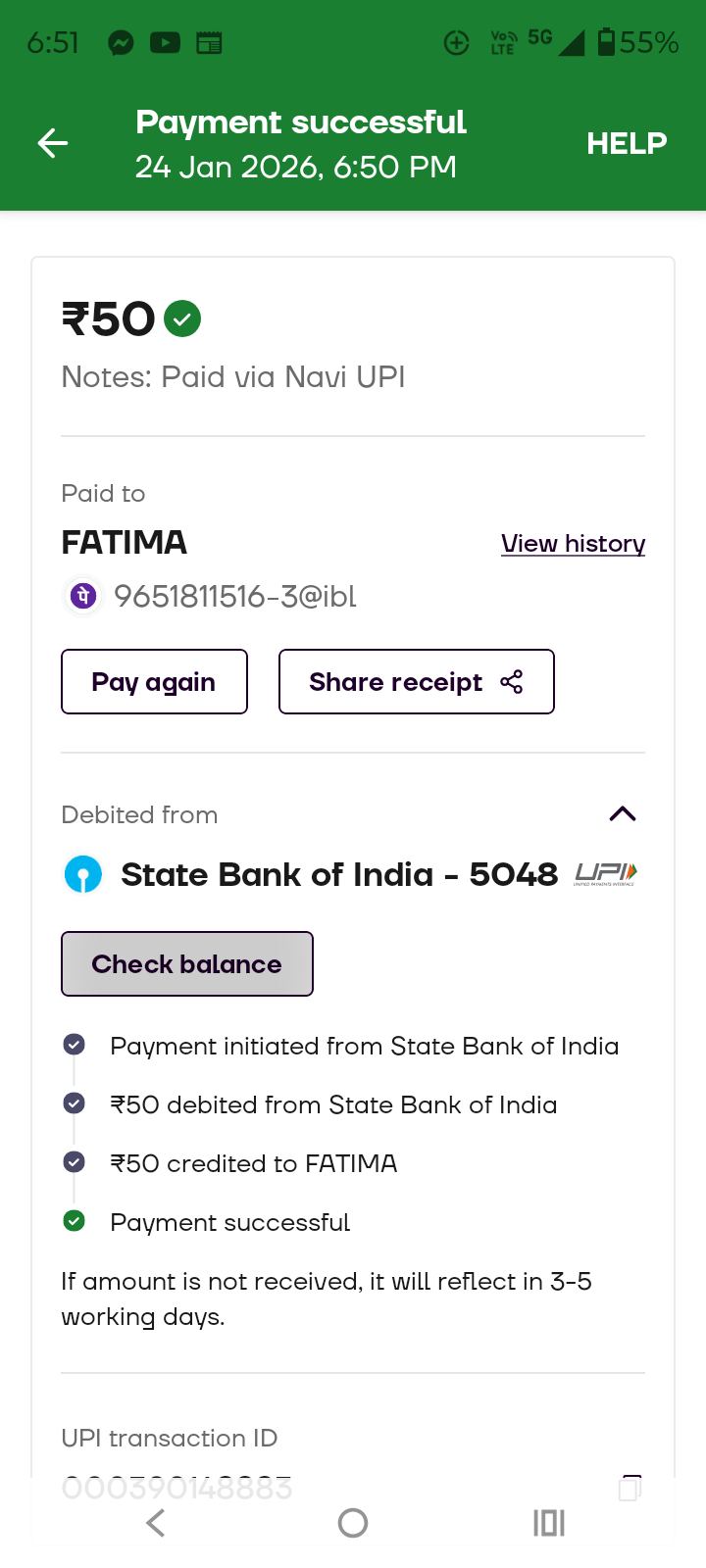Collapse the Debited from section
Image resolution: width=706 pixels, height=1568 pixels.
623,814
